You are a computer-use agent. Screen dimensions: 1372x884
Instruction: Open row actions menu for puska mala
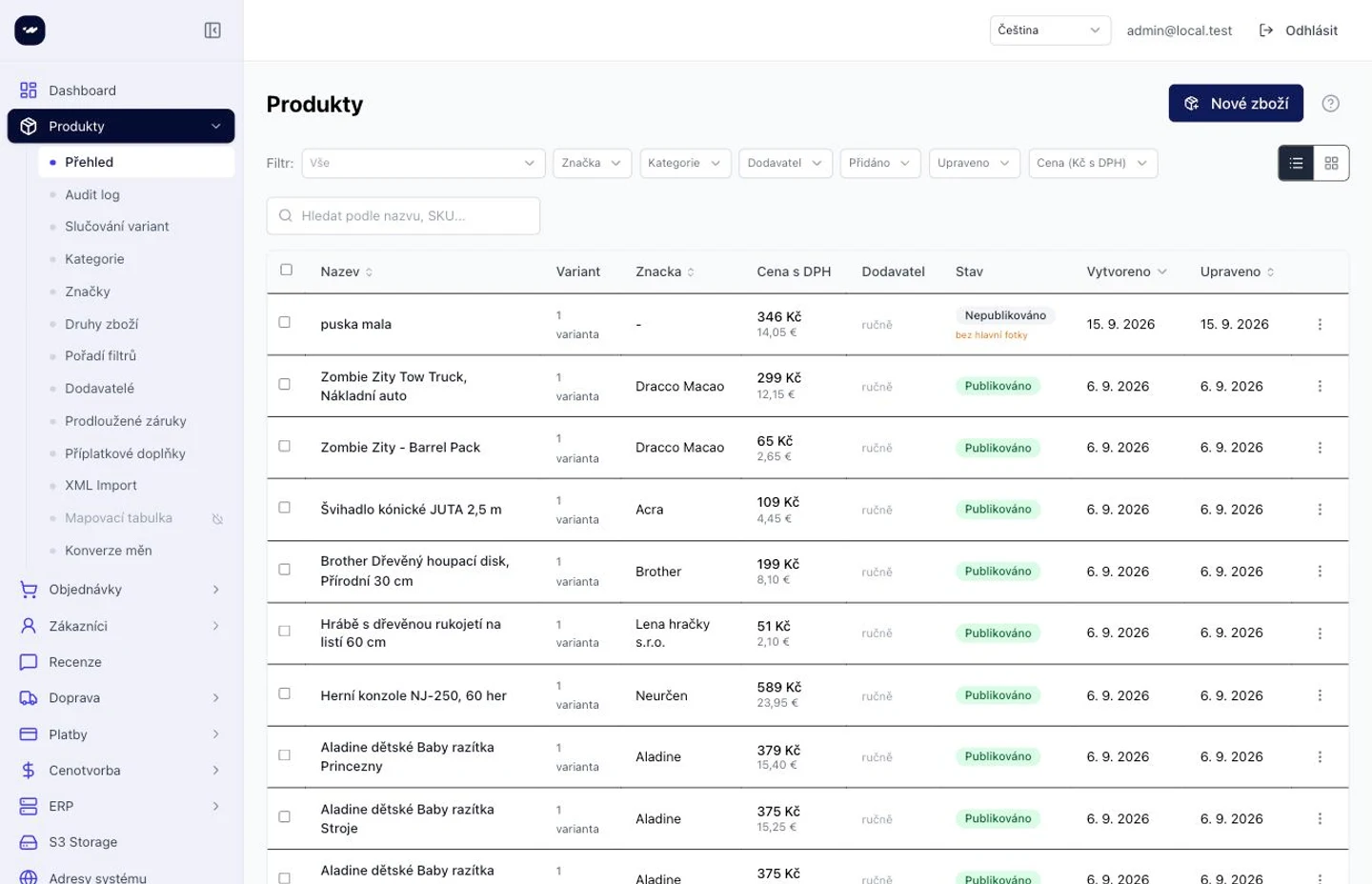(x=1320, y=325)
